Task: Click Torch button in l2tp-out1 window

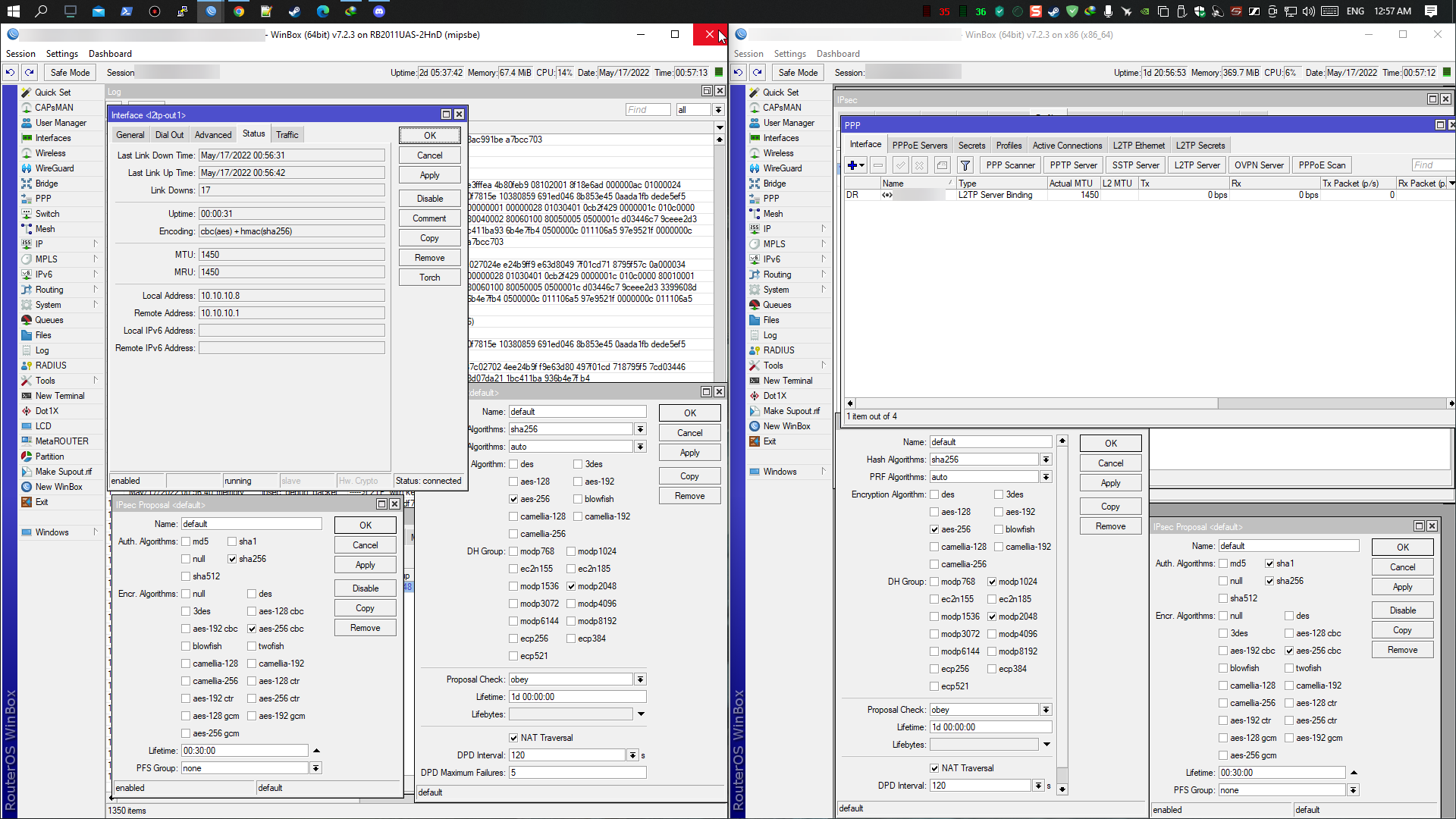Action: pos(429,278)
